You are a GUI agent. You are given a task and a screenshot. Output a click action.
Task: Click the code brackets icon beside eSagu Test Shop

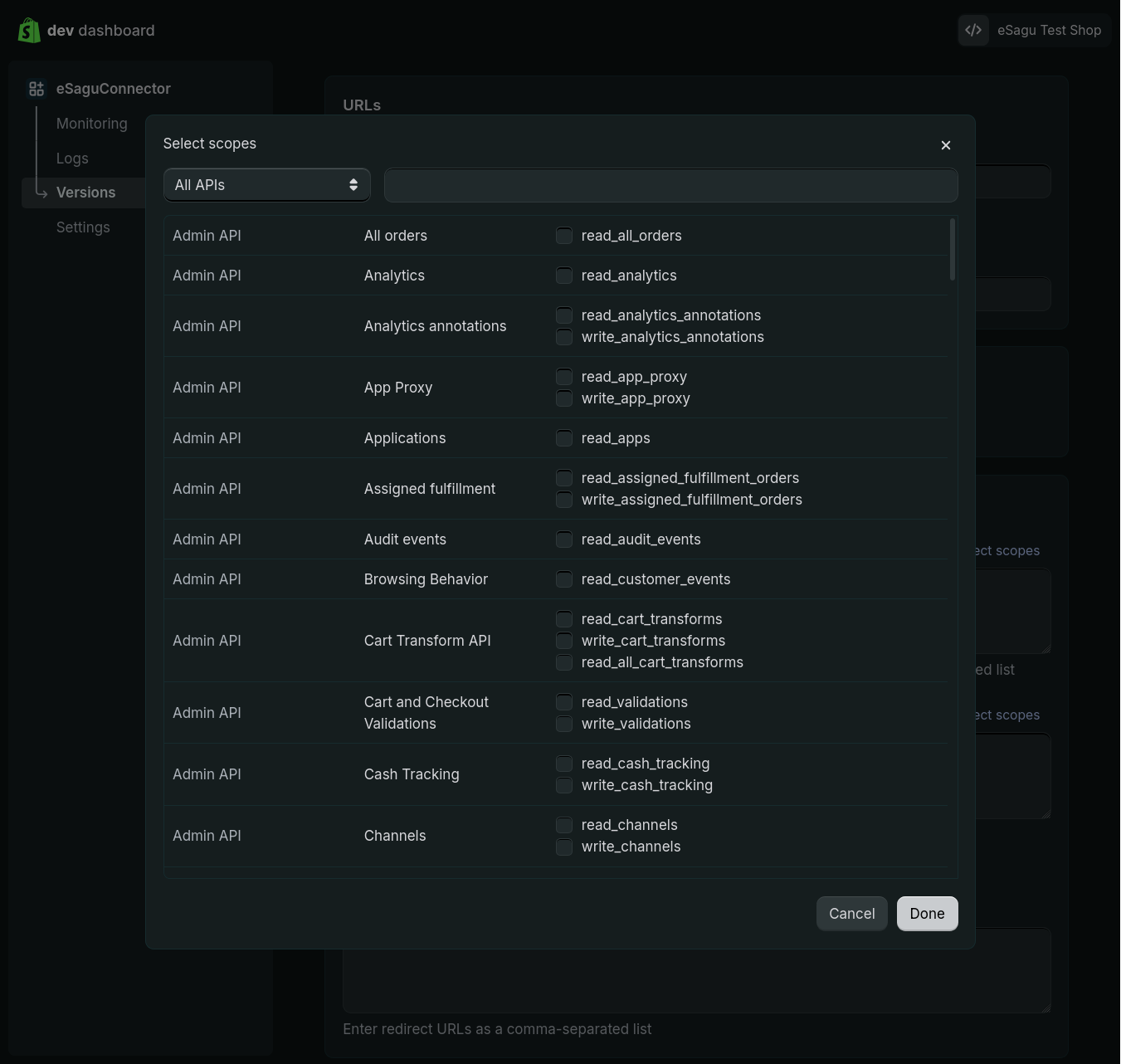[973, 30]
